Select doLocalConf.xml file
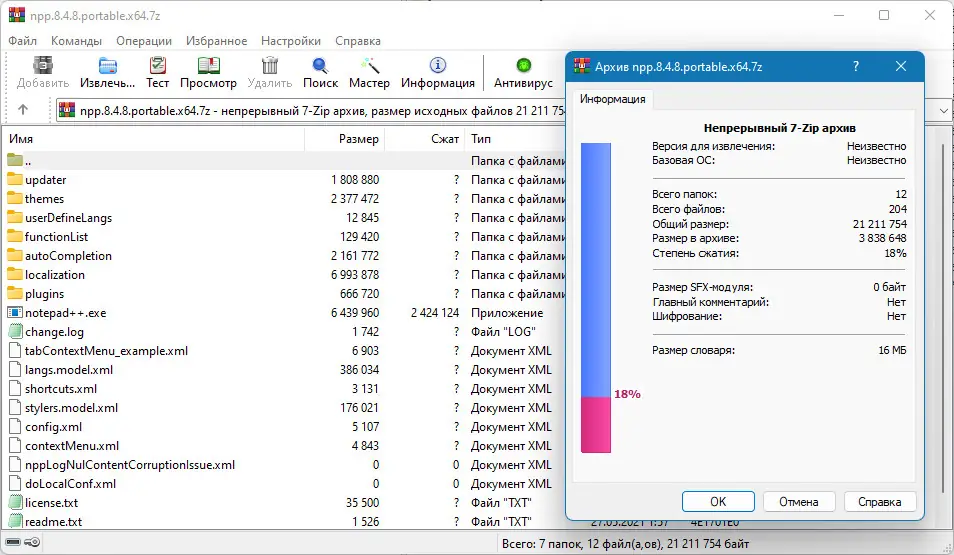Viewport: 954px width, 555px height. pos(284,484)
